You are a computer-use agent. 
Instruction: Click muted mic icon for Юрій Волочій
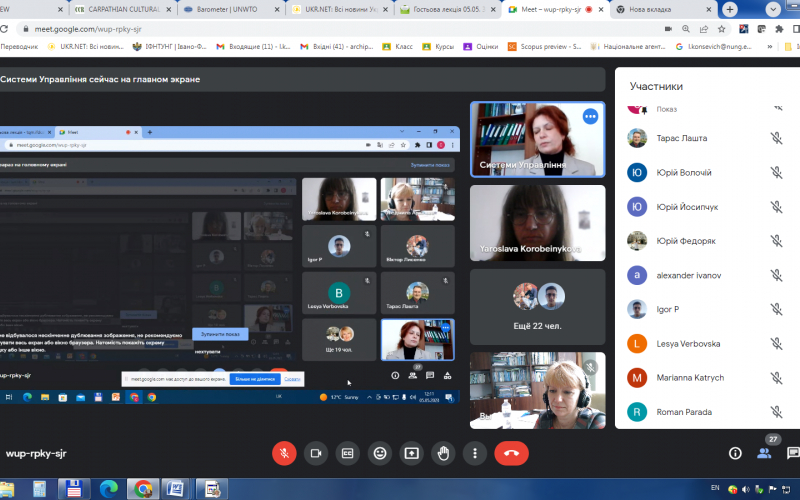click(x=777, y=172)
